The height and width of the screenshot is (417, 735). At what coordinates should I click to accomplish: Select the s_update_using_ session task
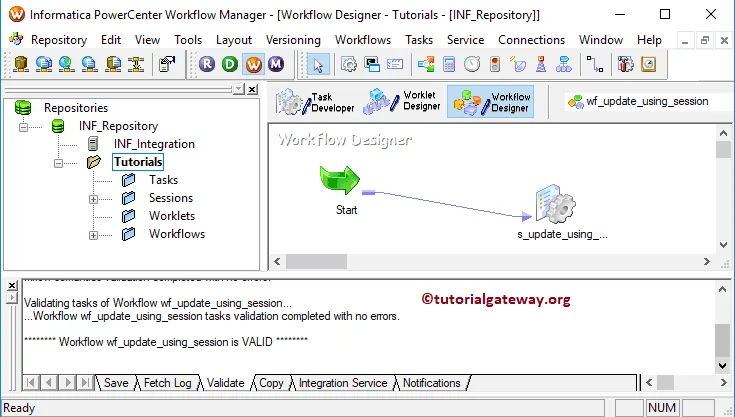pos(555,203)
